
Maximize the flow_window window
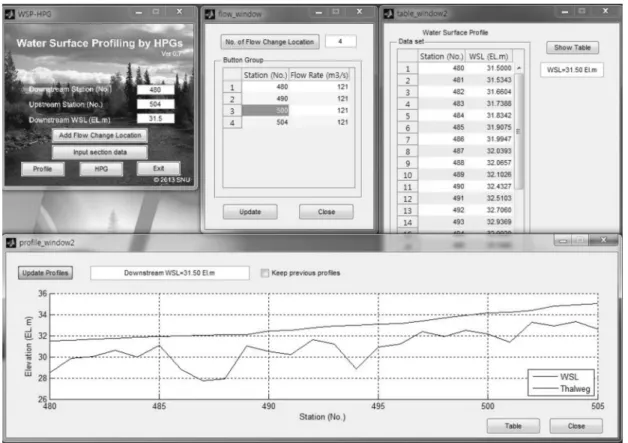tap(336, 12)
